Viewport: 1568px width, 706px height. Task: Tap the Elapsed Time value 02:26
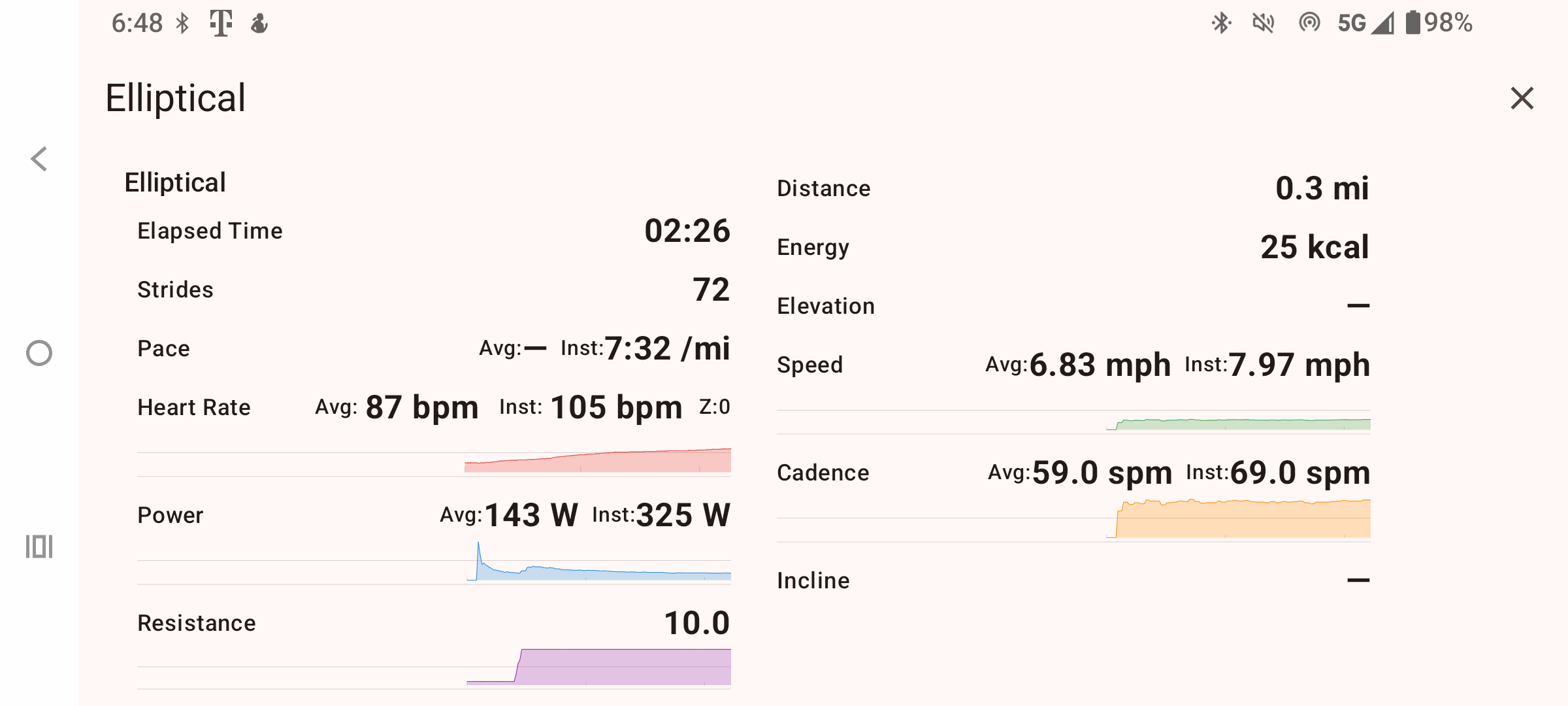(x=687, y=231)
